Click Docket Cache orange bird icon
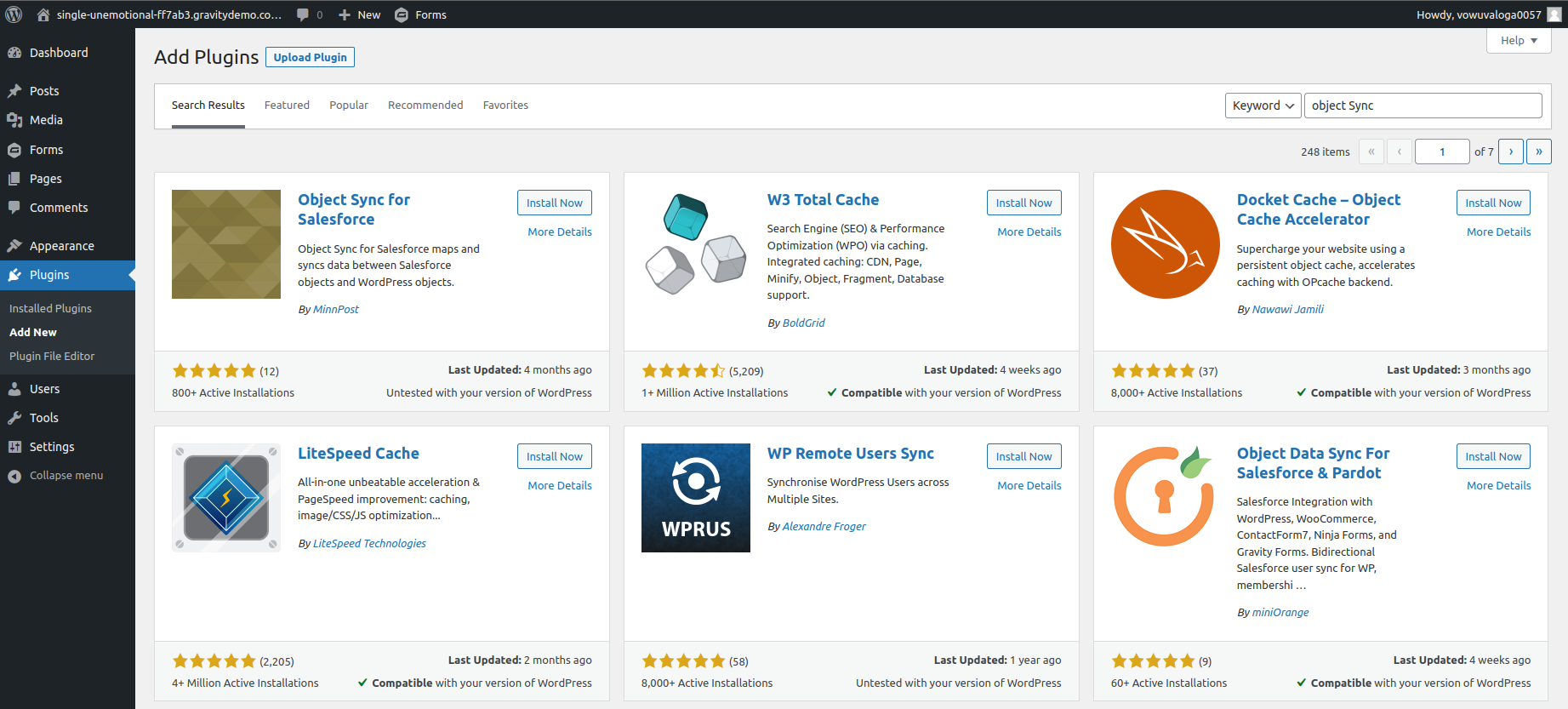Viewport: 1568px width, 709px height. point(1166,244)
